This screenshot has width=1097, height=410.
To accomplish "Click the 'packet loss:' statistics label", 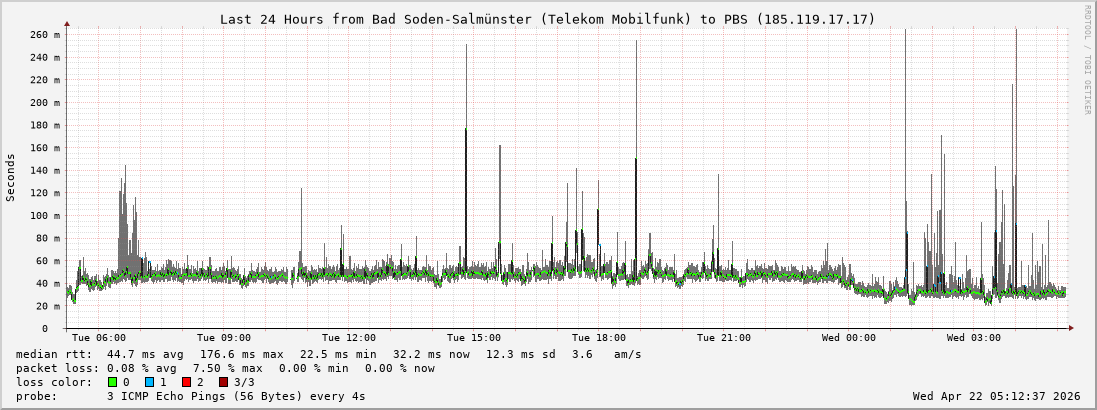I will tap(58, 368).
